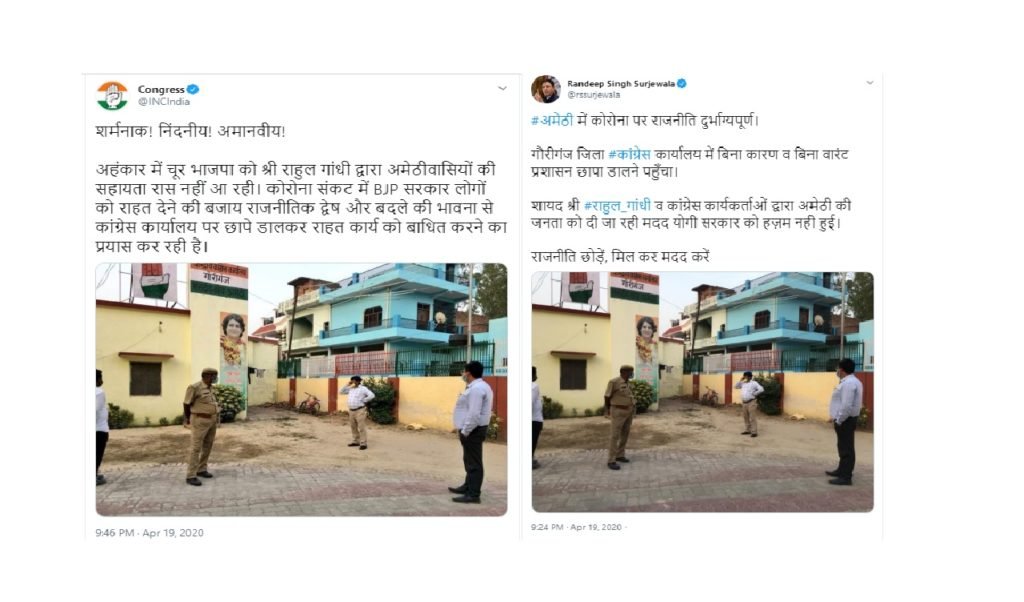Viewport: 1024px width, 602px height.
Task: Enlarge the photo in Surjewala's tweet
Action: click(x=702, y=392)
